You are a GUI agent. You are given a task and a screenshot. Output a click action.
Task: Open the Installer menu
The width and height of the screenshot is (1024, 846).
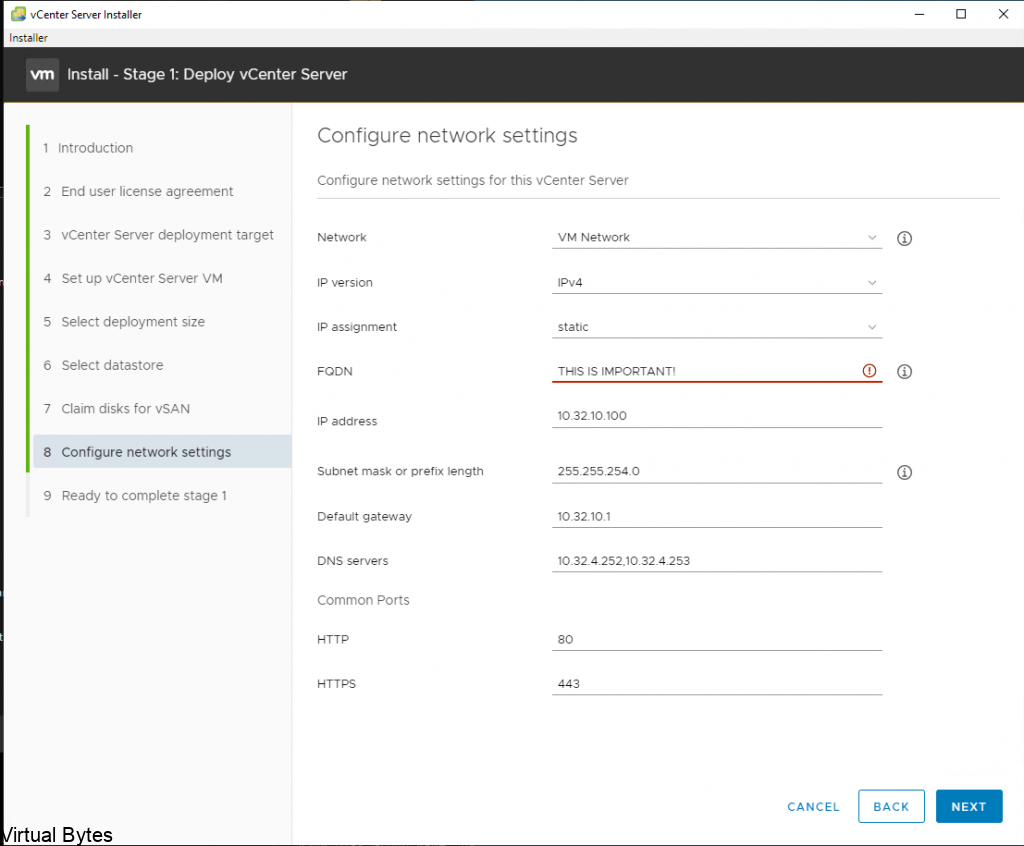point(28,38)
